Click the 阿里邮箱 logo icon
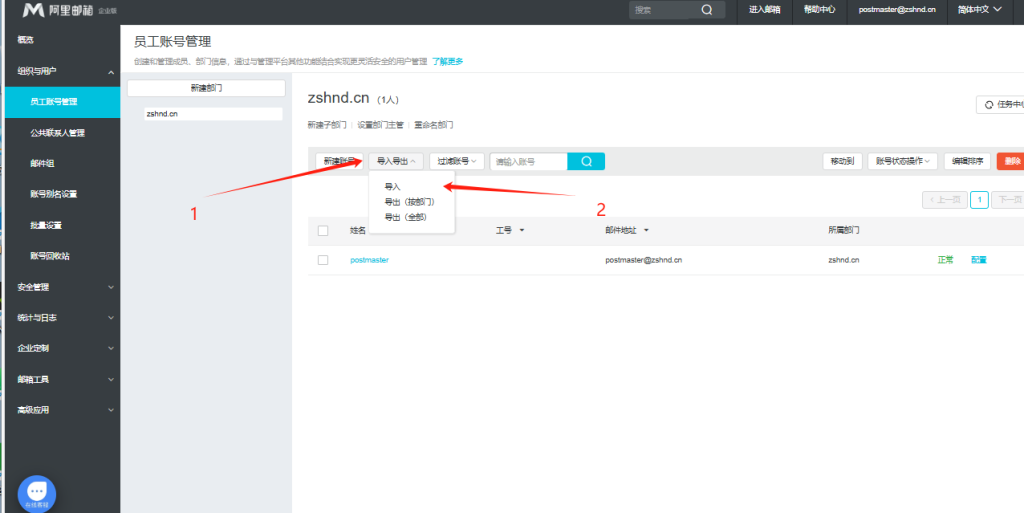1024x513 pixels. pos(33,10)
